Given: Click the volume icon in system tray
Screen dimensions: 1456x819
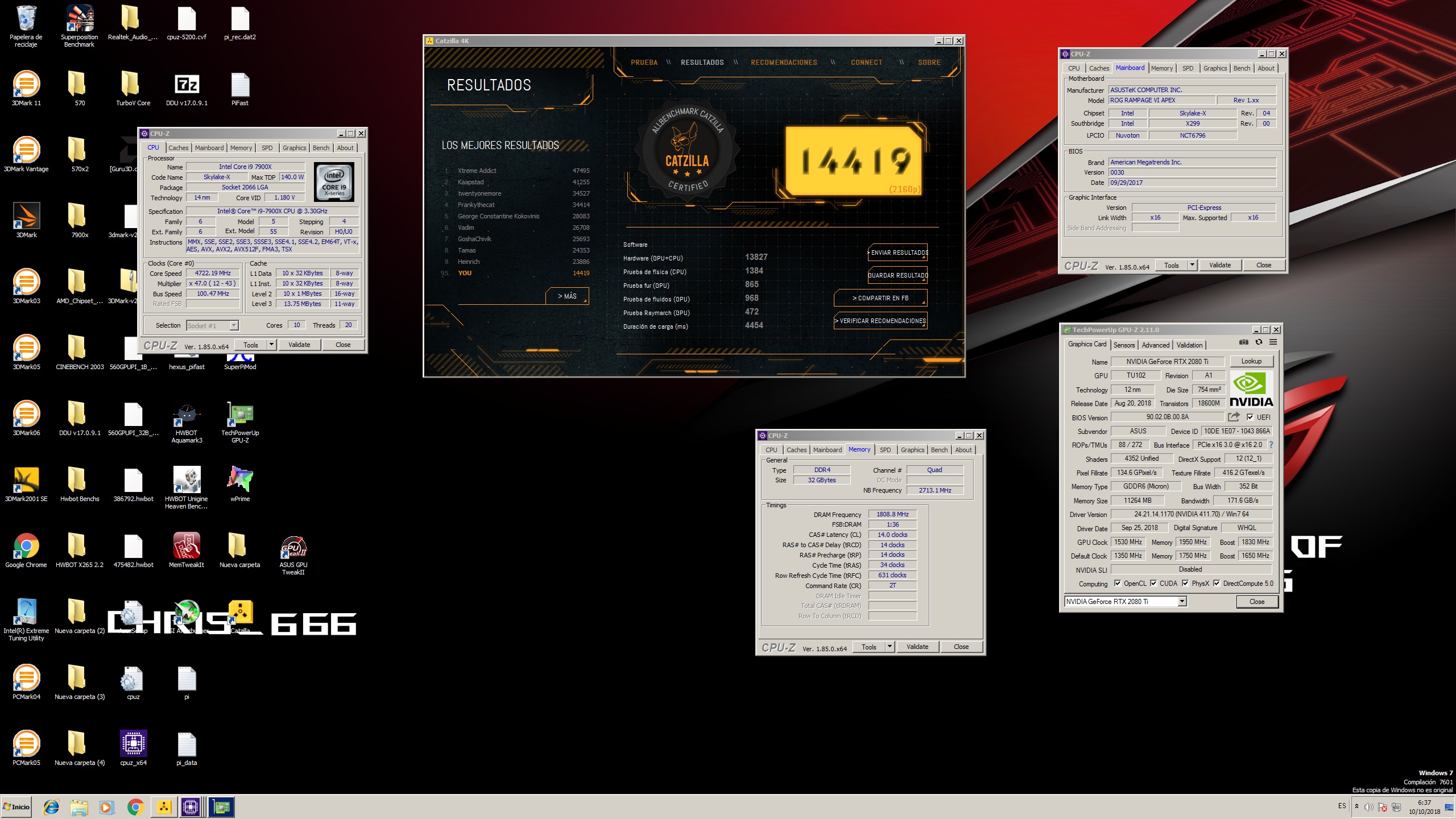Looking at the screenshot, I should (1369, 806).
